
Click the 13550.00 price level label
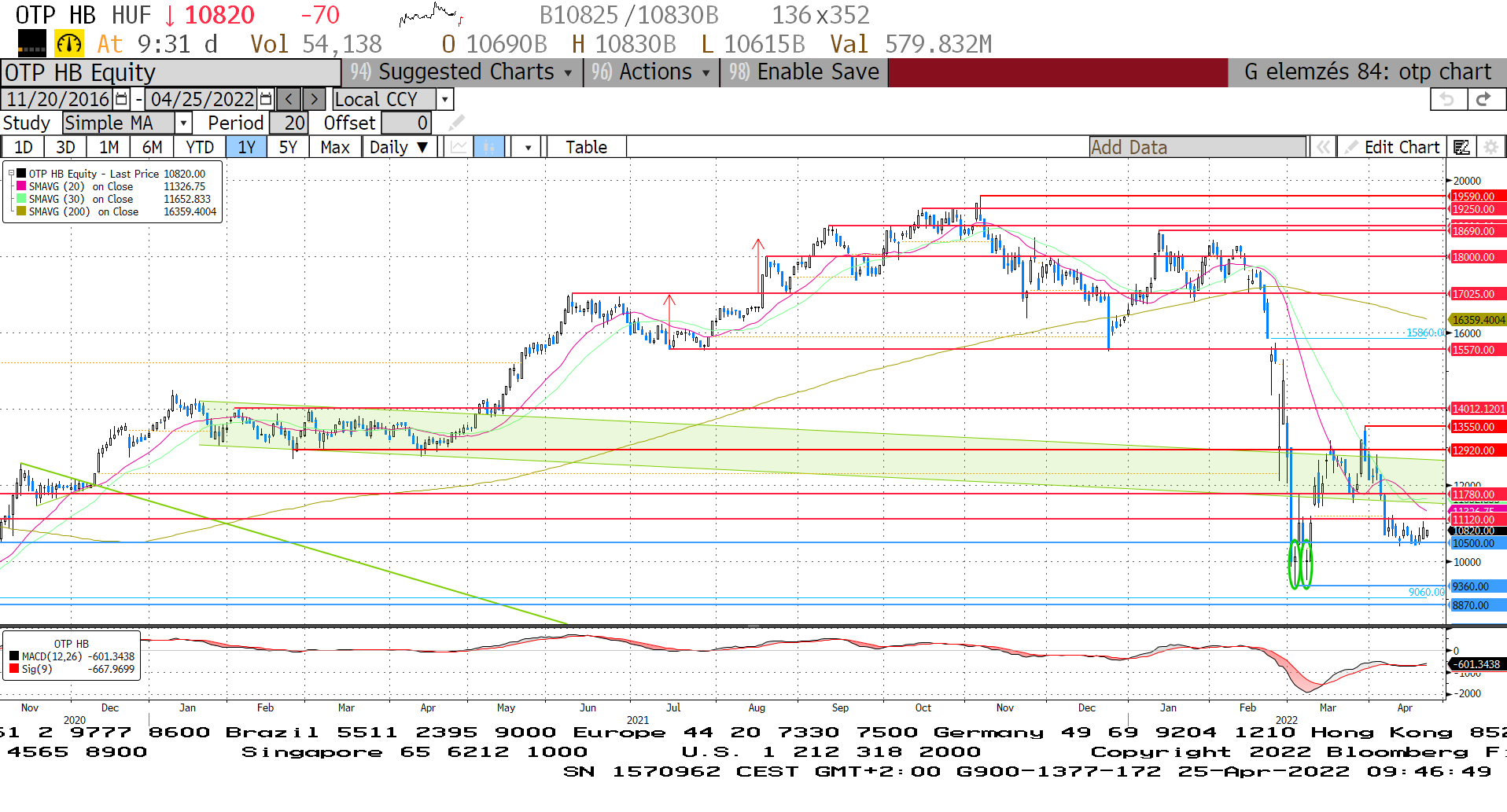1477,427
